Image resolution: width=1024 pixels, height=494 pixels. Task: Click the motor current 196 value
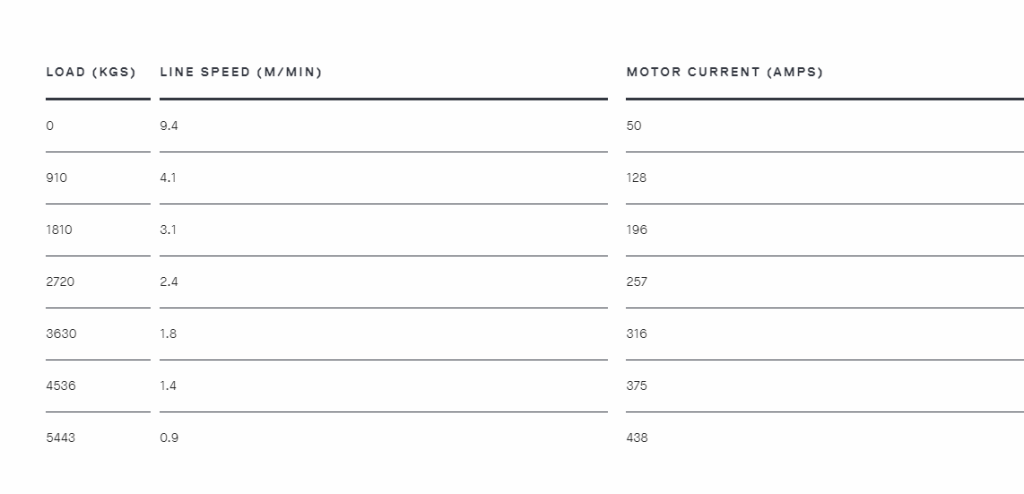coord(637,229)
